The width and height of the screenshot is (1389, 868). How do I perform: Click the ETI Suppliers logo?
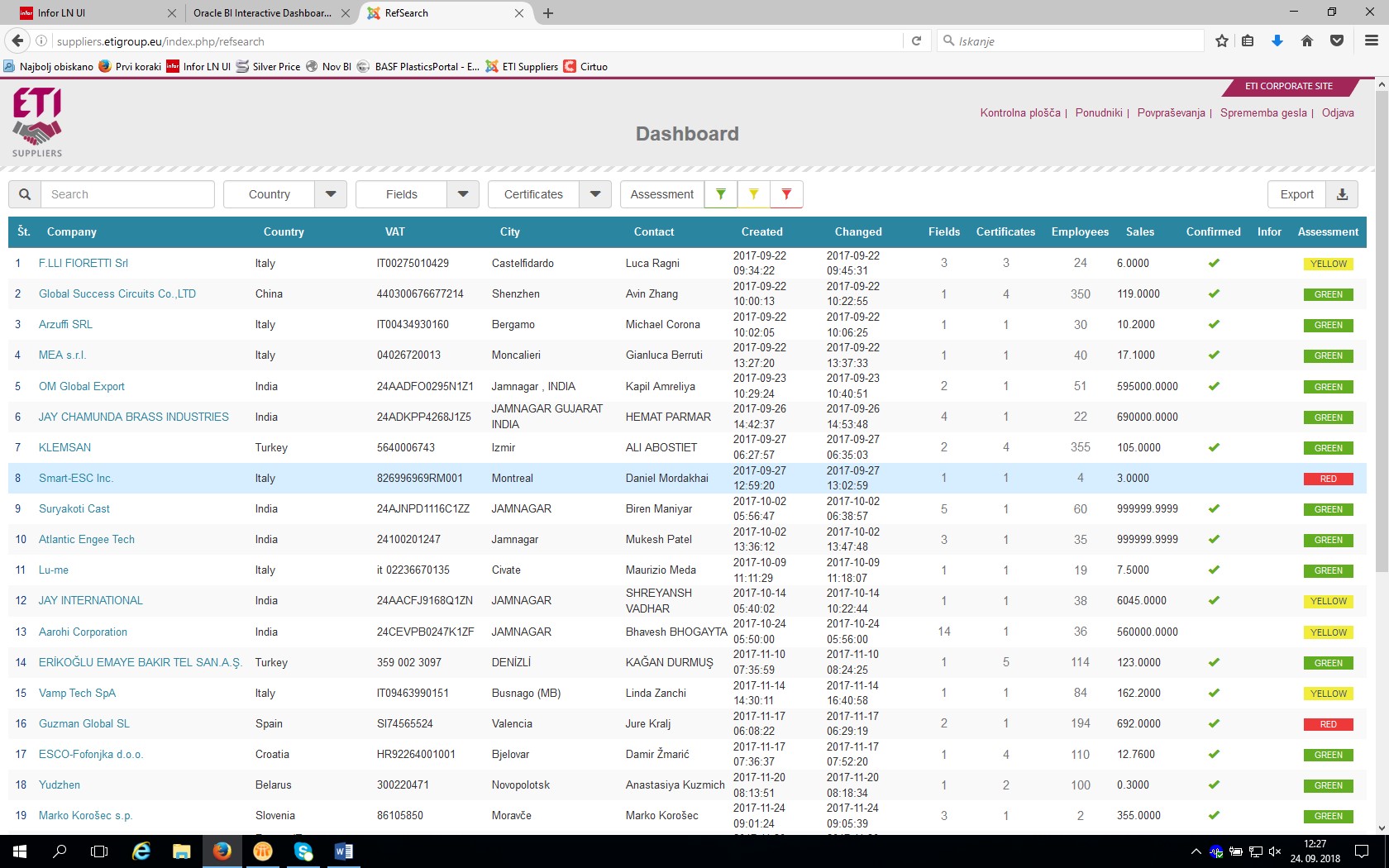[37, 122]
